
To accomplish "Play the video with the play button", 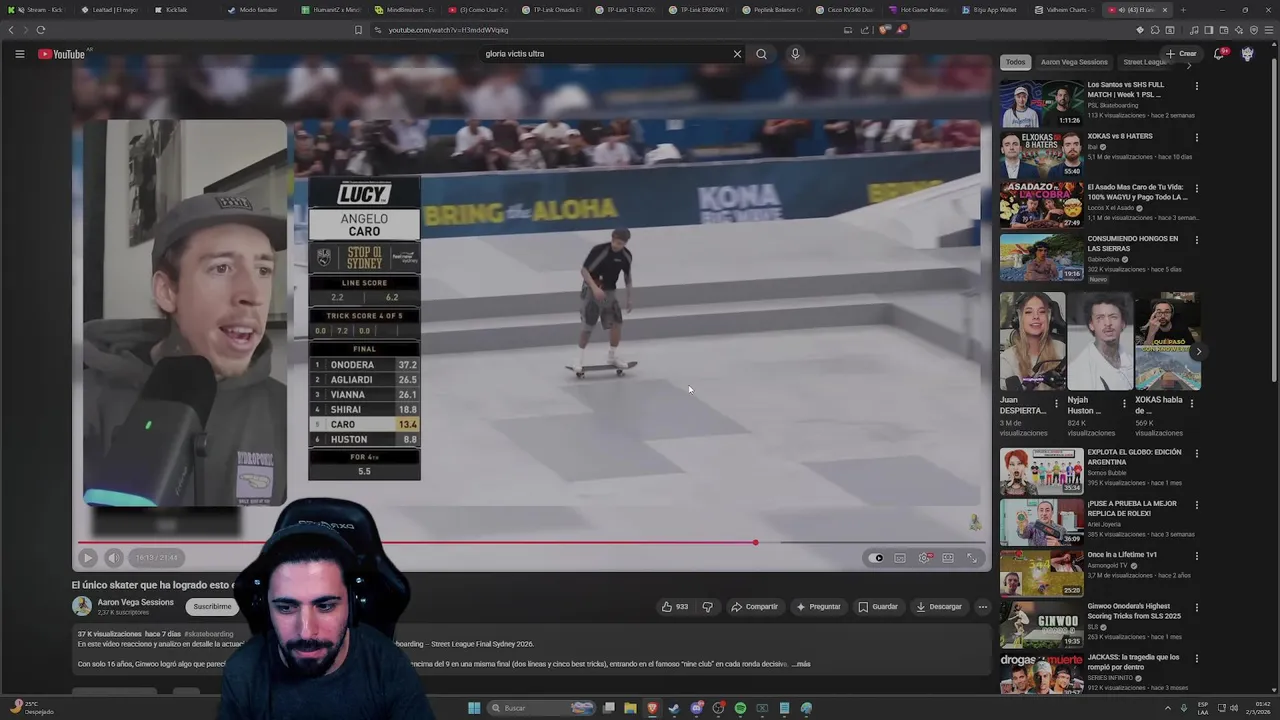I will [87, 558].
